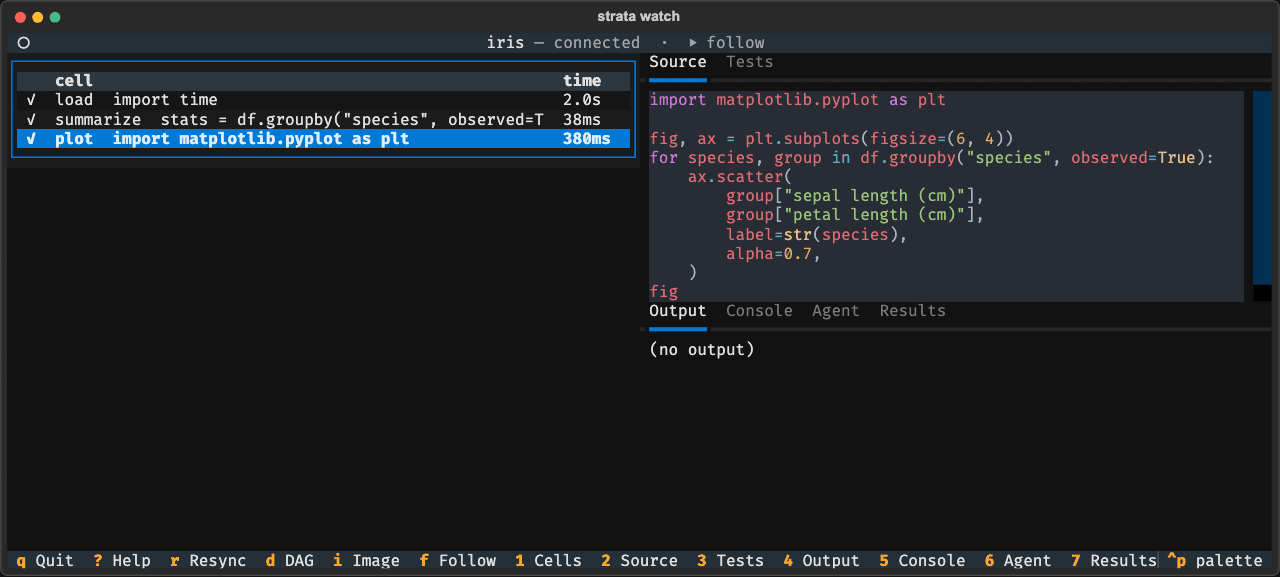Click '(no output)' text in Output pane

tap(702, 350)
